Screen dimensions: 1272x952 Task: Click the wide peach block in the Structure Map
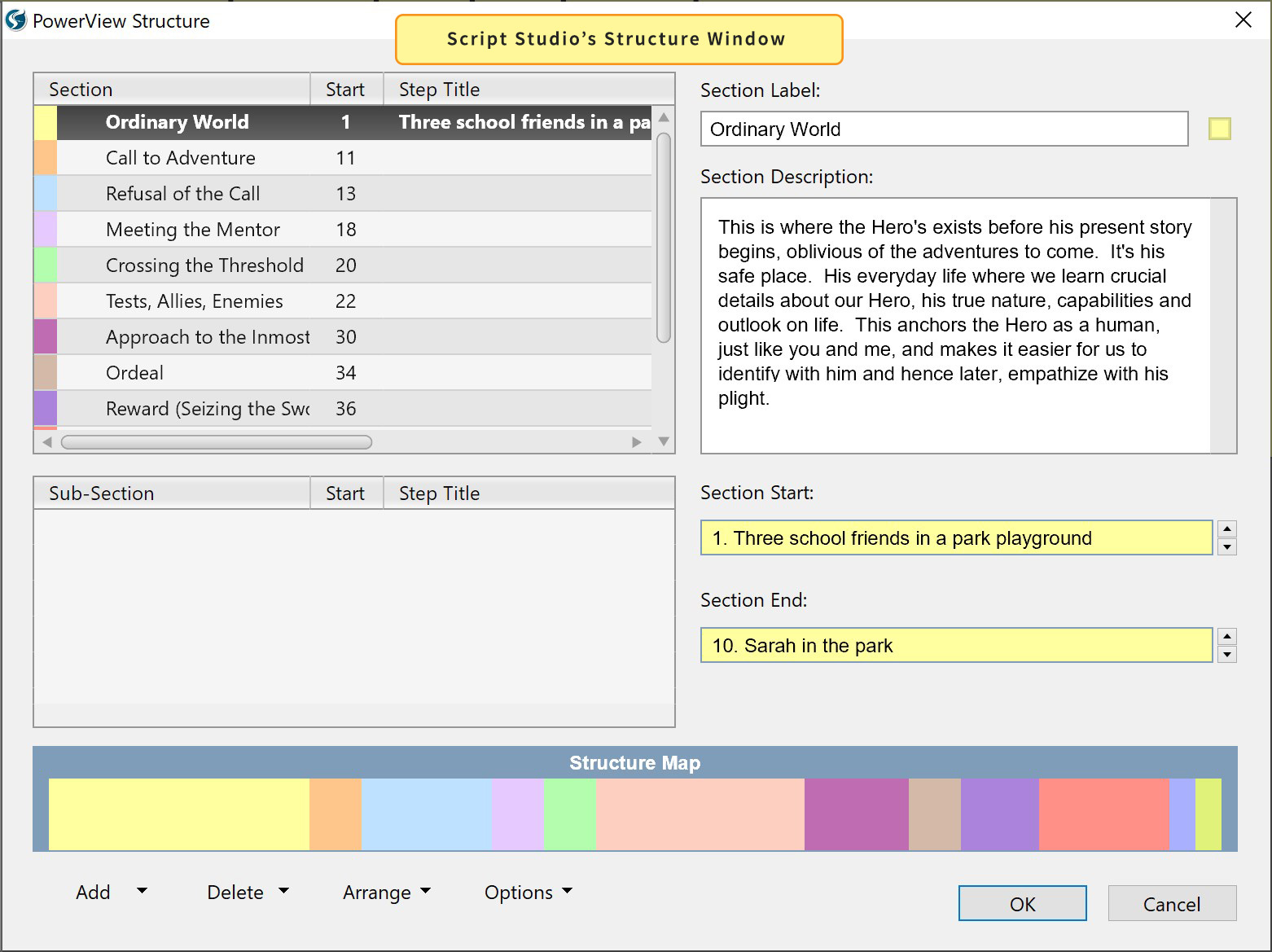(700, 814)
